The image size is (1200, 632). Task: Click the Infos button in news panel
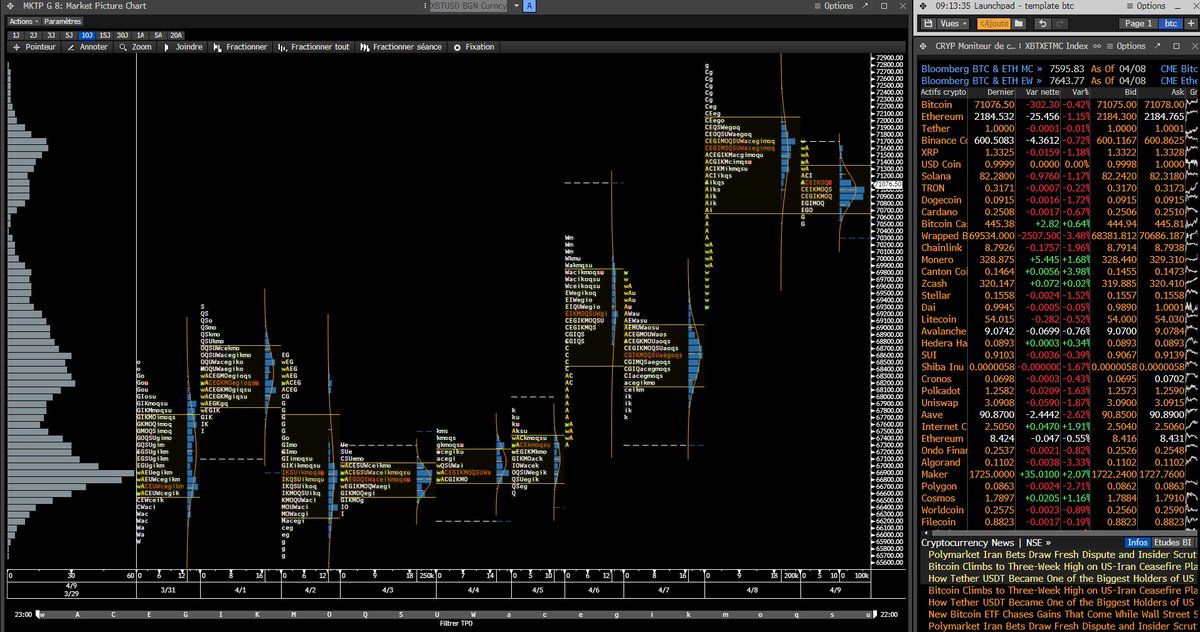tap(1138, 542)
